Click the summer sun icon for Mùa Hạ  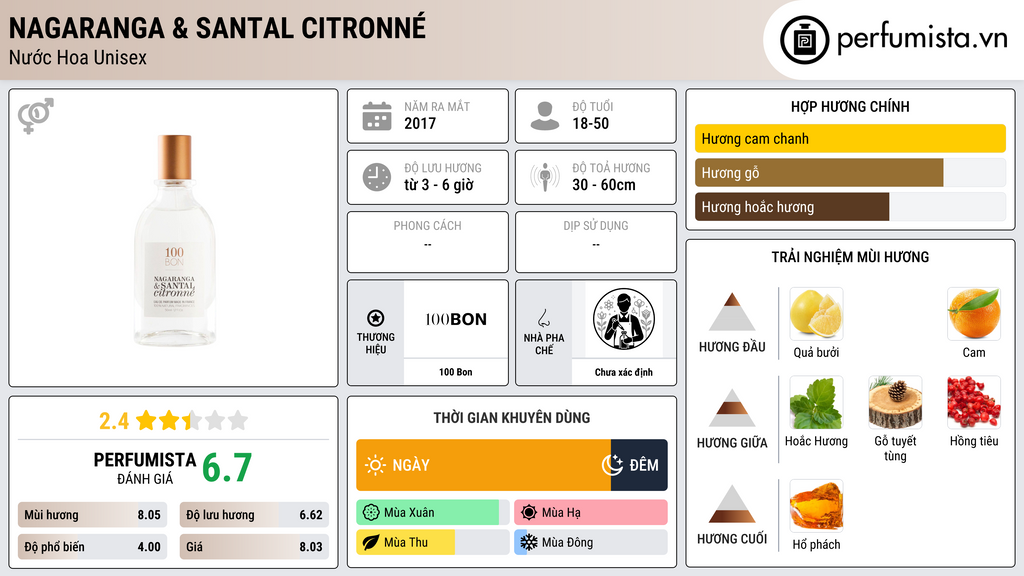pos(529,513)
